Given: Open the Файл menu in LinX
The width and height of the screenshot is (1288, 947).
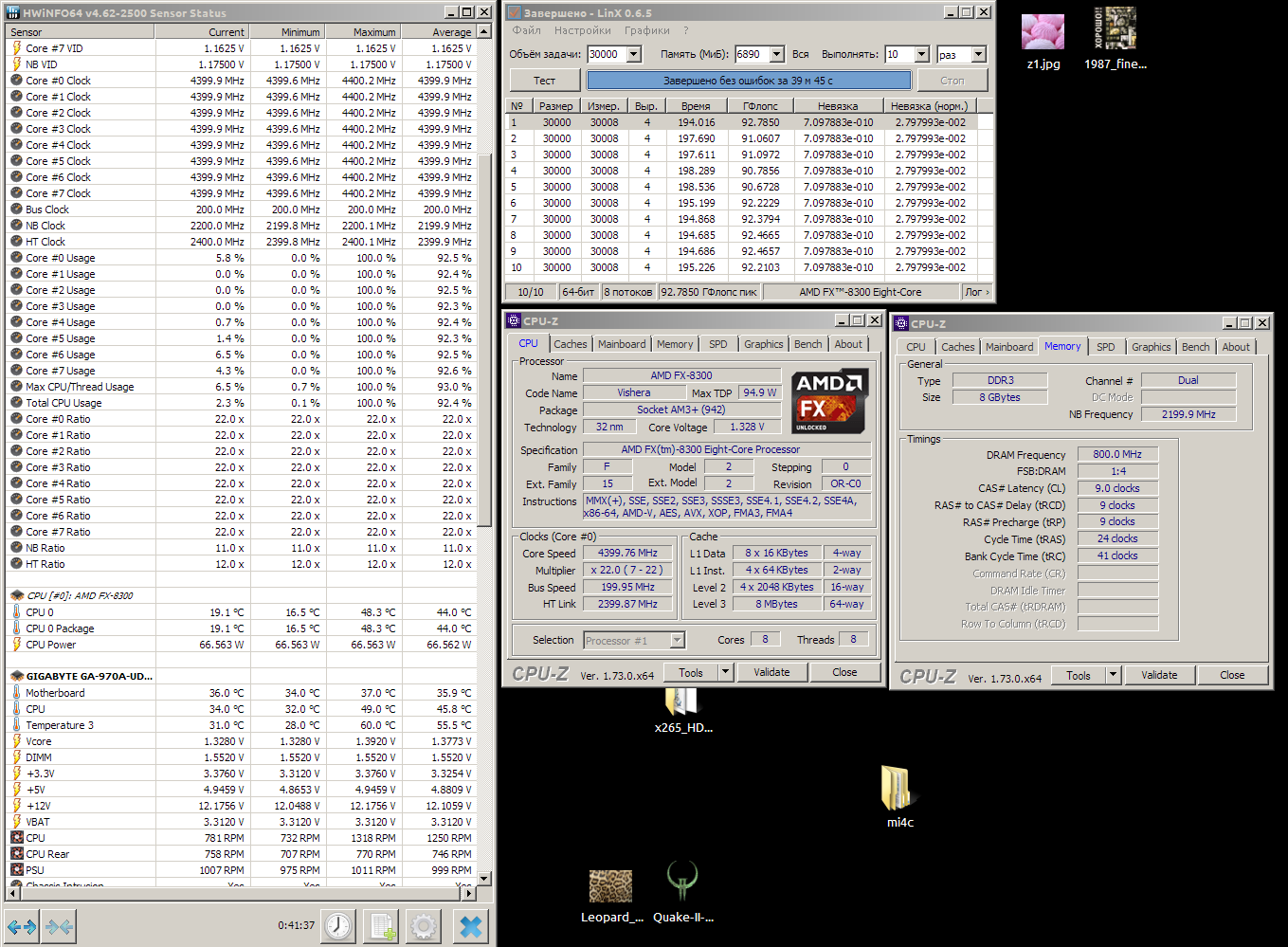Looking at the screenshot, I should pos(526,30).
